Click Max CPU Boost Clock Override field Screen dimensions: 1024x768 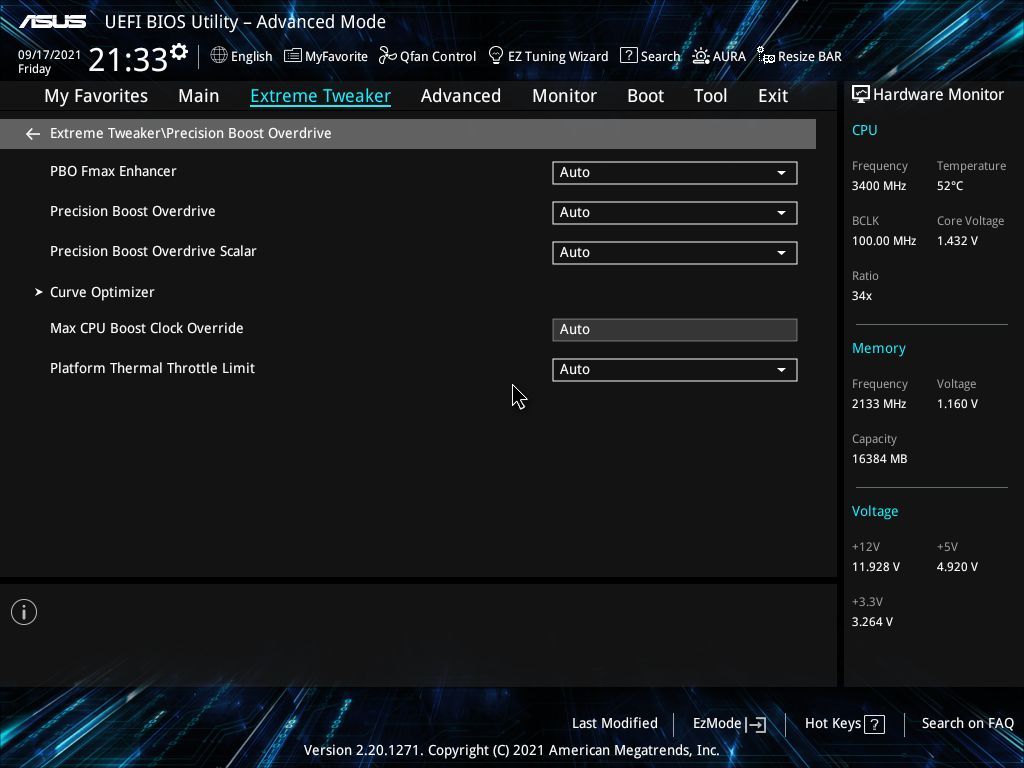(x=675, y=330)
